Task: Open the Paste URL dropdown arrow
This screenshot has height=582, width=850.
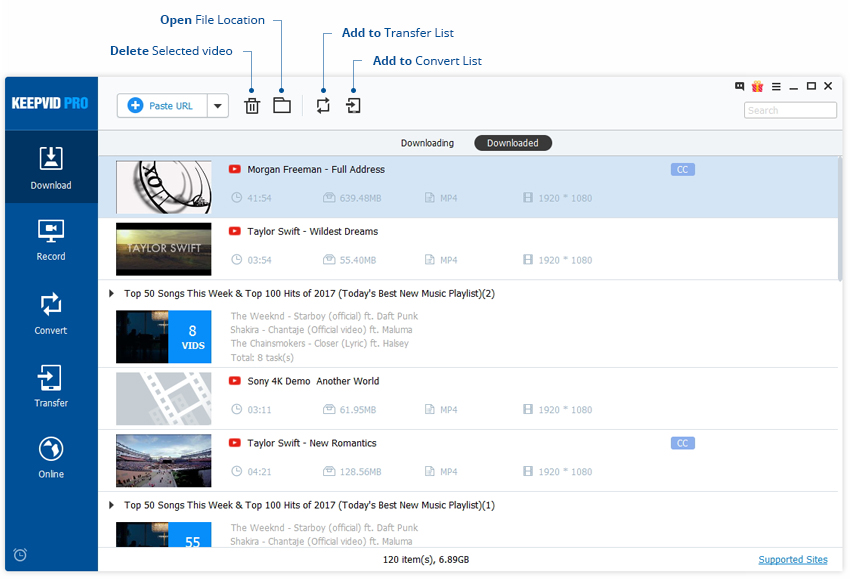Action: click(x=217, y=106)
